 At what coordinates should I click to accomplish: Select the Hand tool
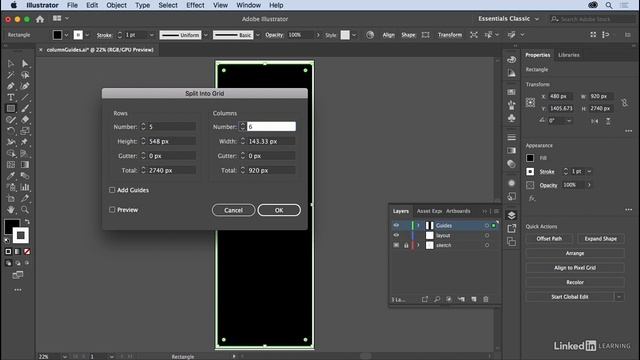tap(11, 210)
